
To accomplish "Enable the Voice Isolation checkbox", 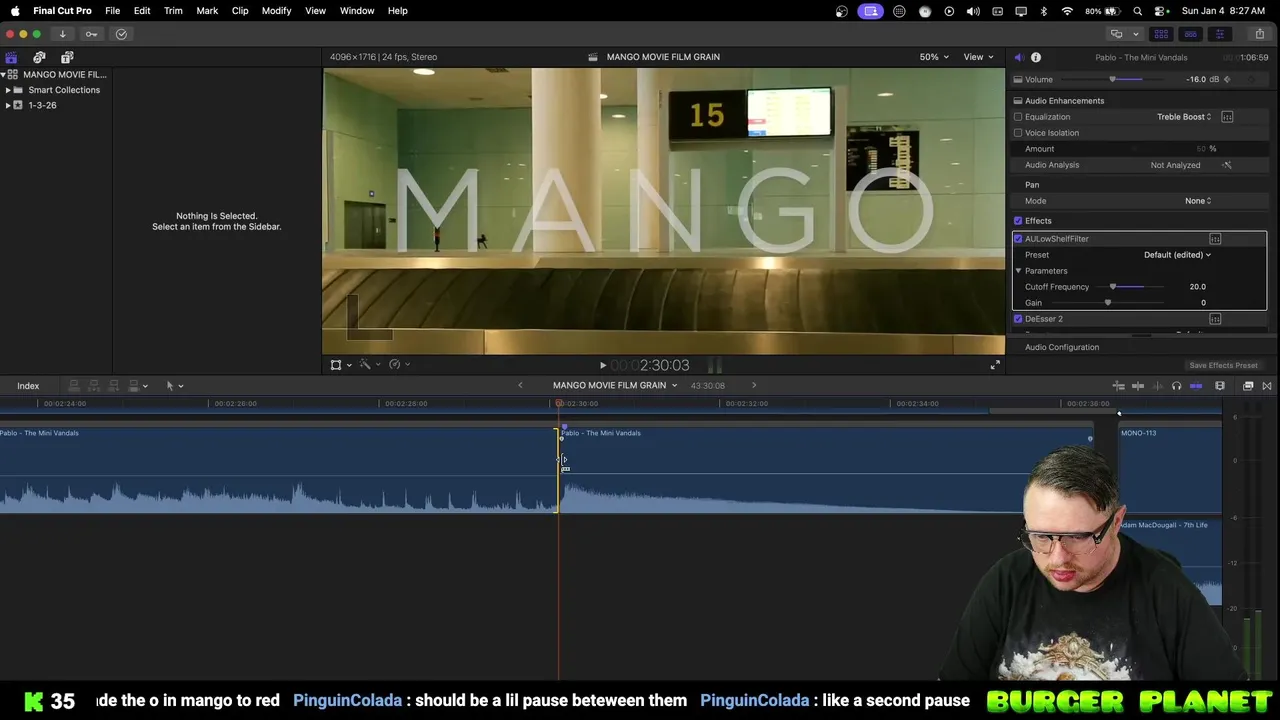I will pos(1018,133).
